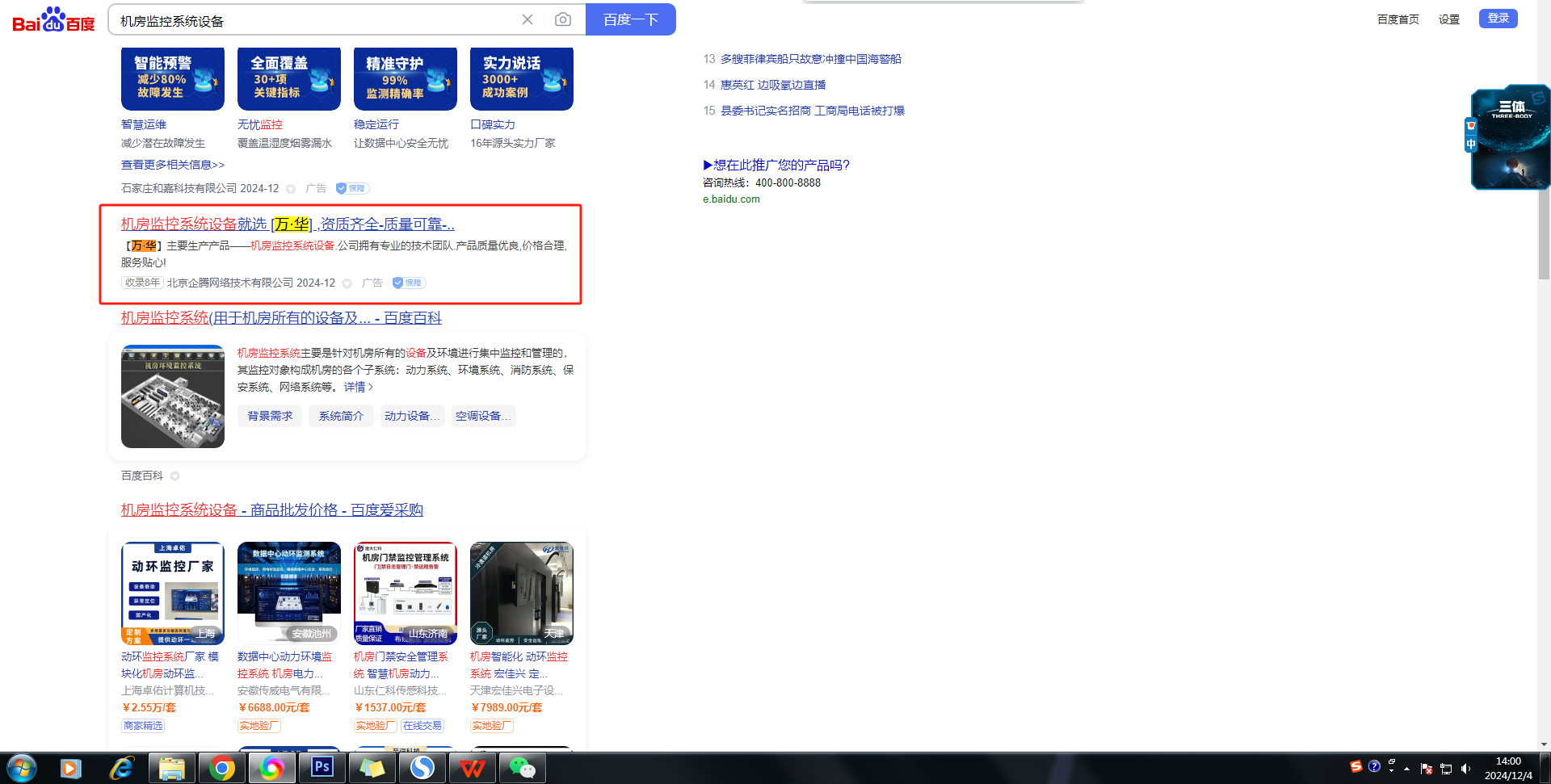Click 数据中心动力环境监控系统 product title
The width and height of the screenshot is (1551, 784).
[x=285, y=665]
